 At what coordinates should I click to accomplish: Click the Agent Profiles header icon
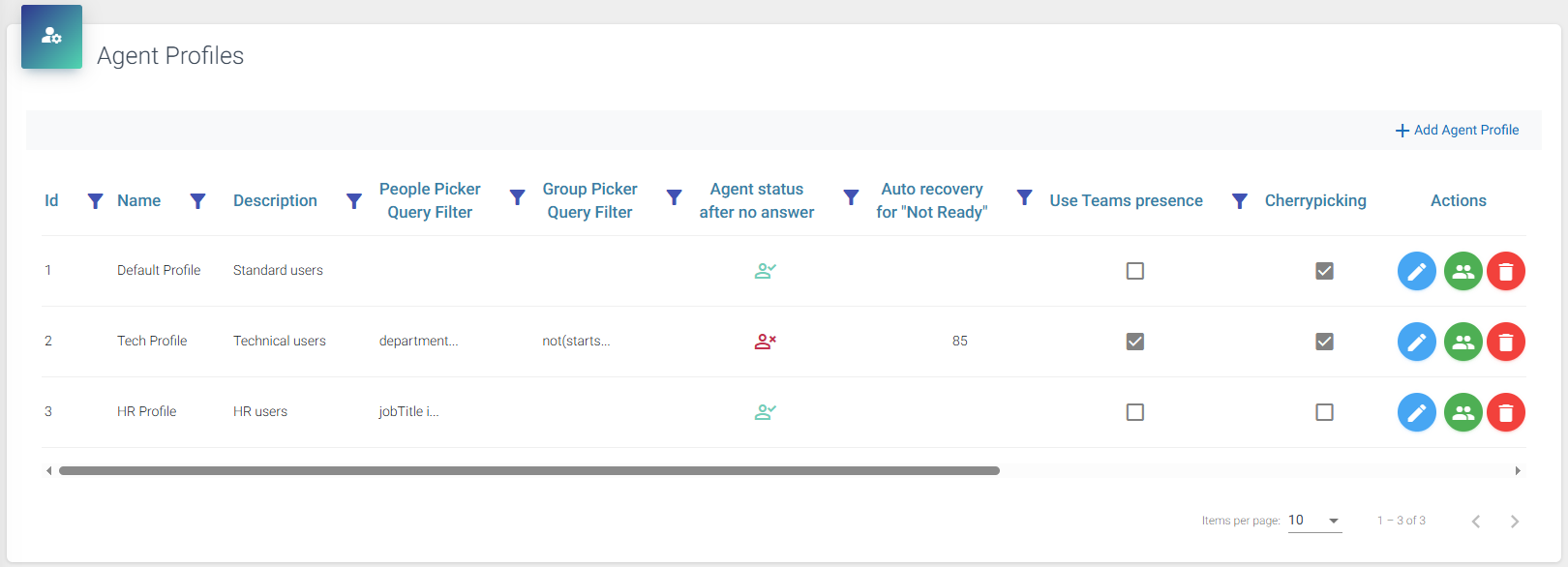click(51, 37)
